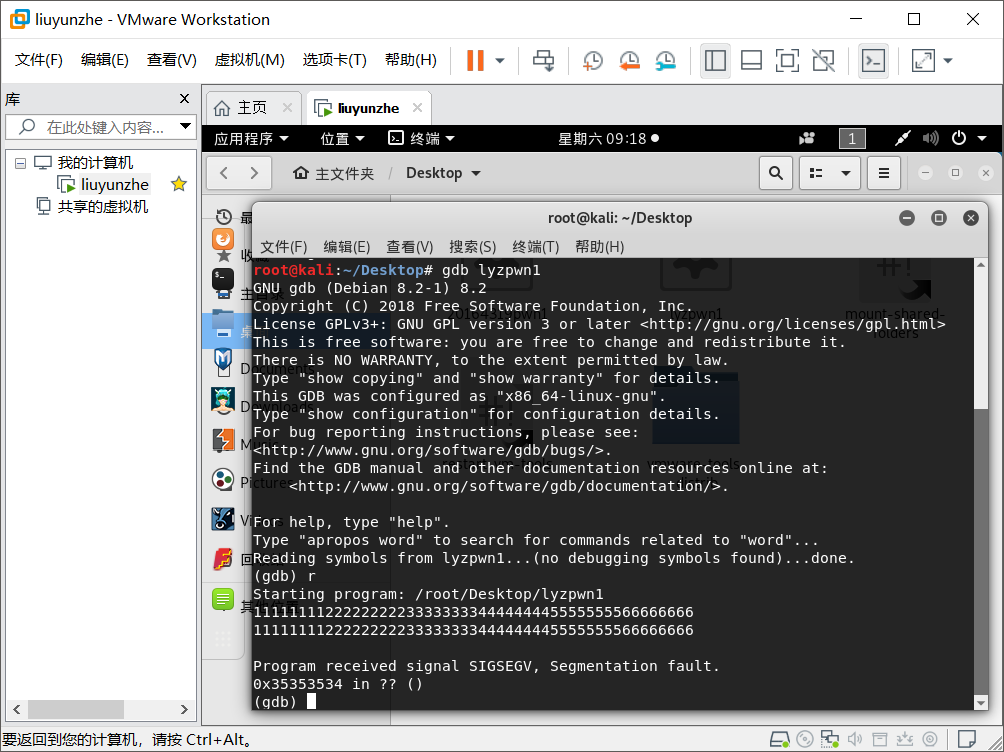Open terminal window 文件(F) menu
Image resolution: width=1004 pixels, height=752 pixels.
point(284,247)
